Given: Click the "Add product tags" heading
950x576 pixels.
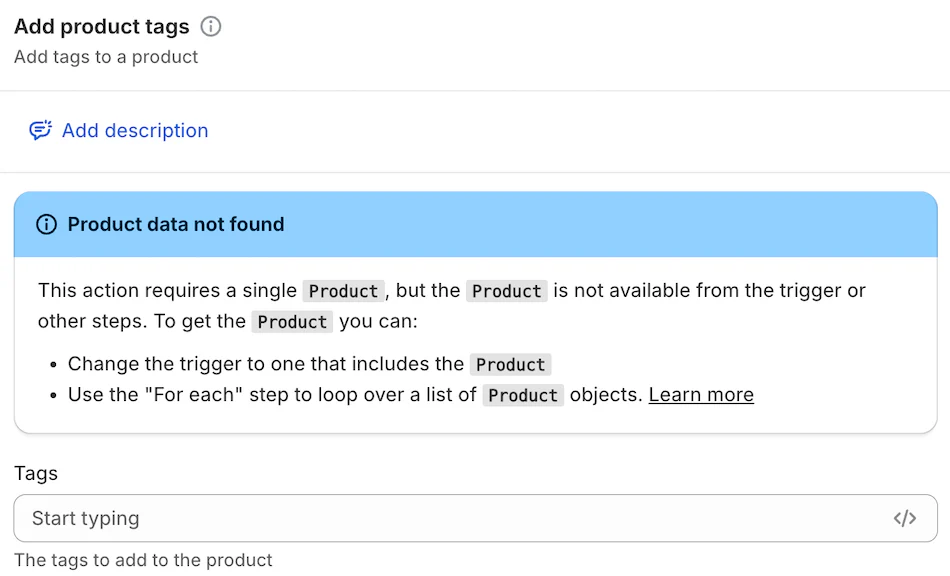Looking at the screenshot, I should click(x=101, y=27).
